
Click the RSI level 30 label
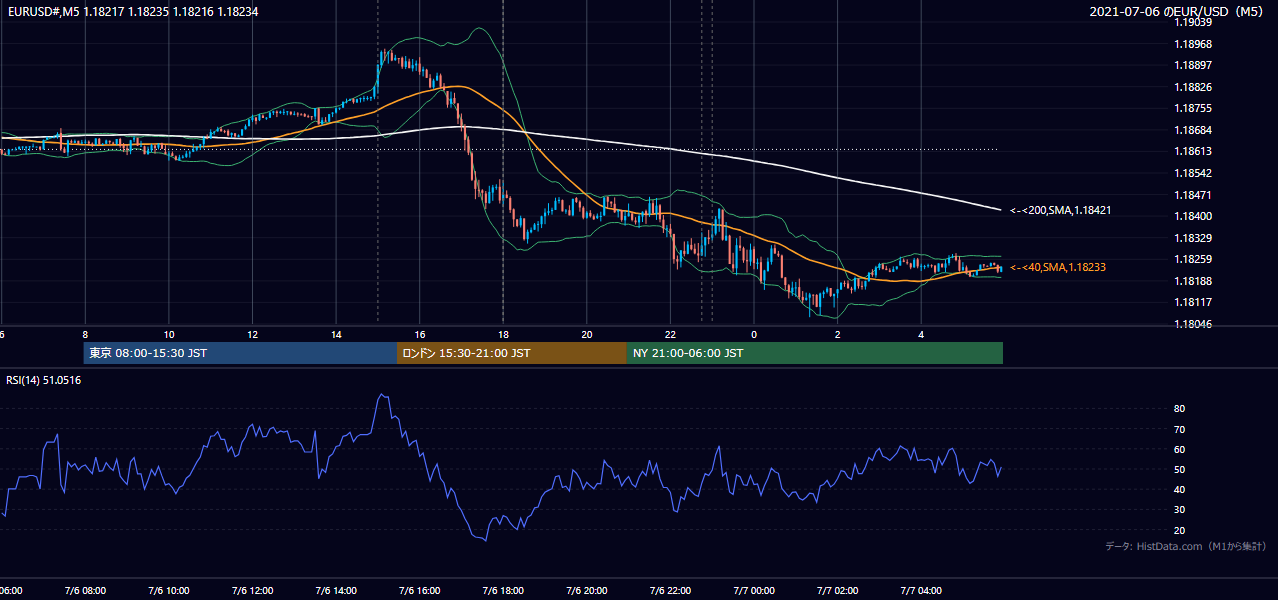[x=1179, y=510]
